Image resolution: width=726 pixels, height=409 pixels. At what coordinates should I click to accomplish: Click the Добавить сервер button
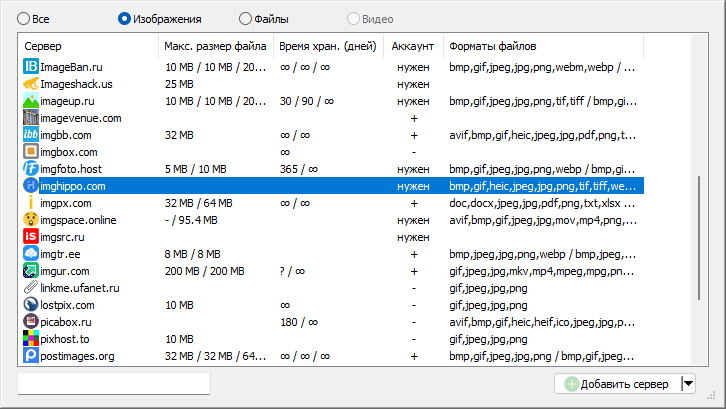(x=618, y=384)
